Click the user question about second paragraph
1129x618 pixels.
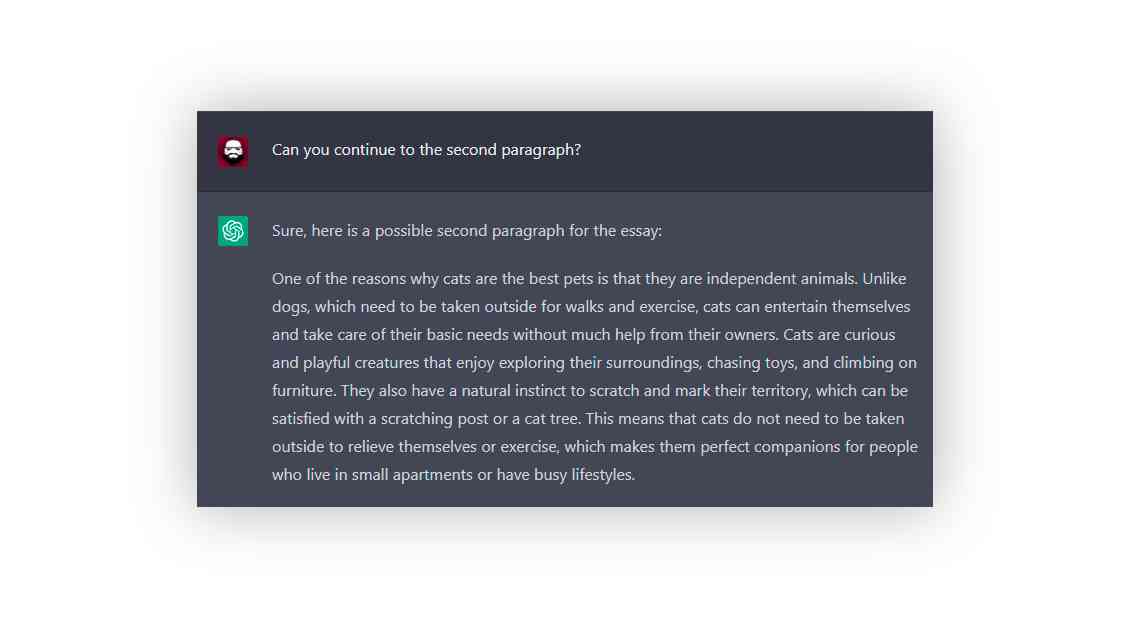[426, 150]
